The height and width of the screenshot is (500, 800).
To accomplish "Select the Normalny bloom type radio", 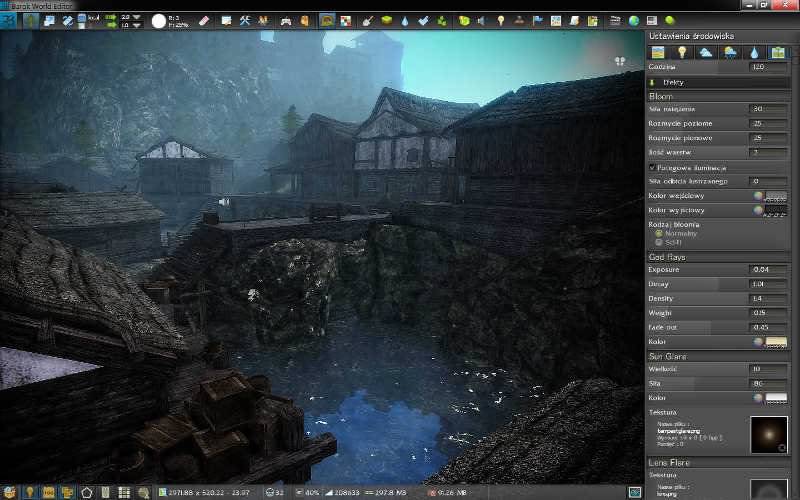I will (659, 233).
